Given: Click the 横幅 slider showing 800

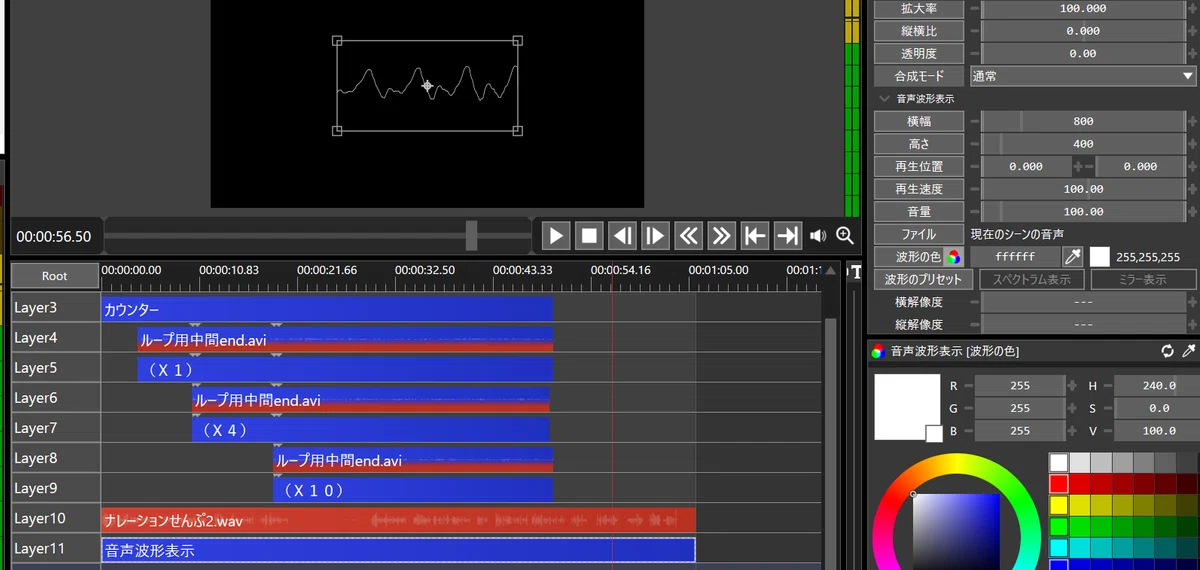Looking at the screenshot, I should click(x=1083, y=121).
